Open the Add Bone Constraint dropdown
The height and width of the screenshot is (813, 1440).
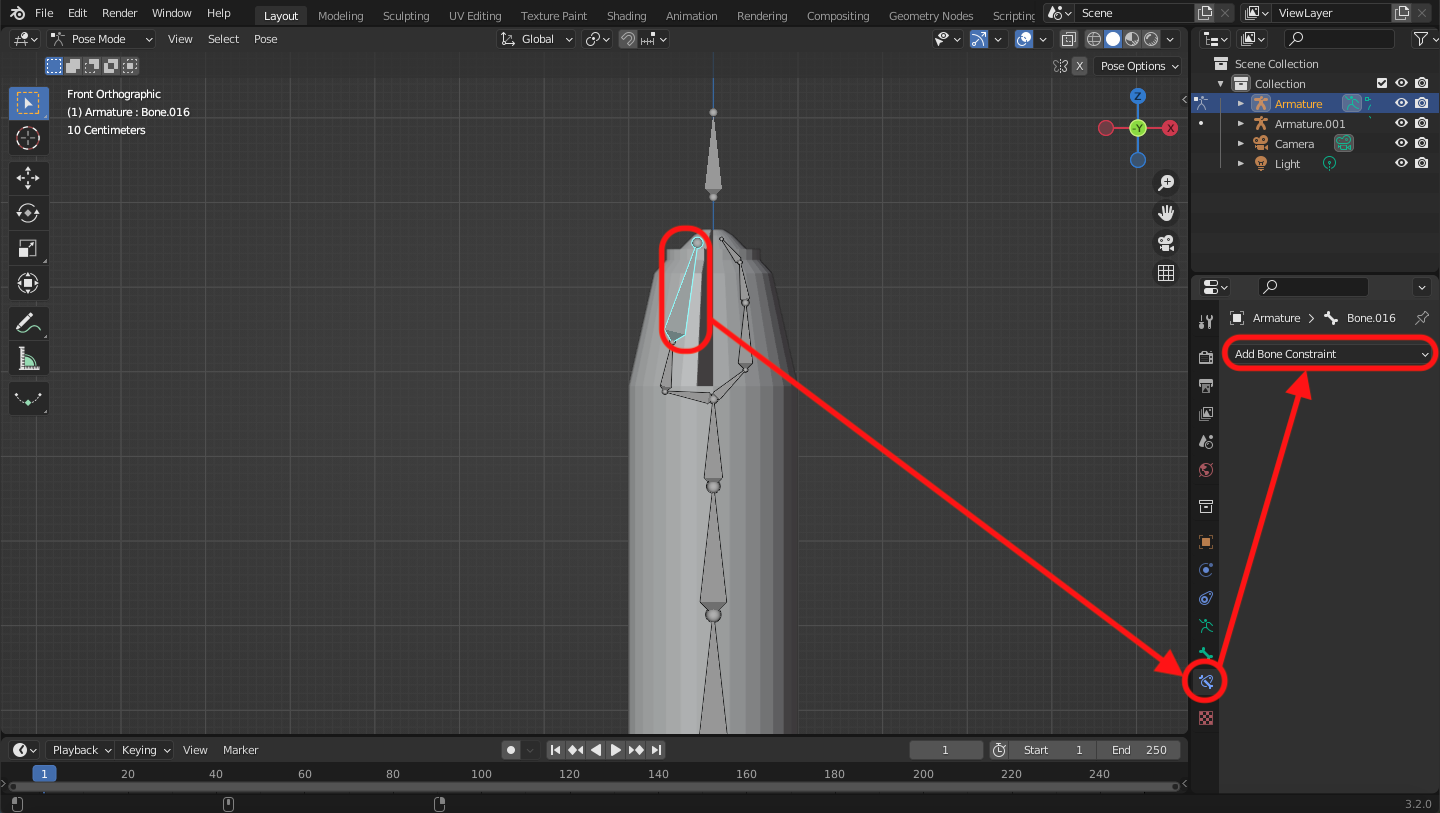1331,354
